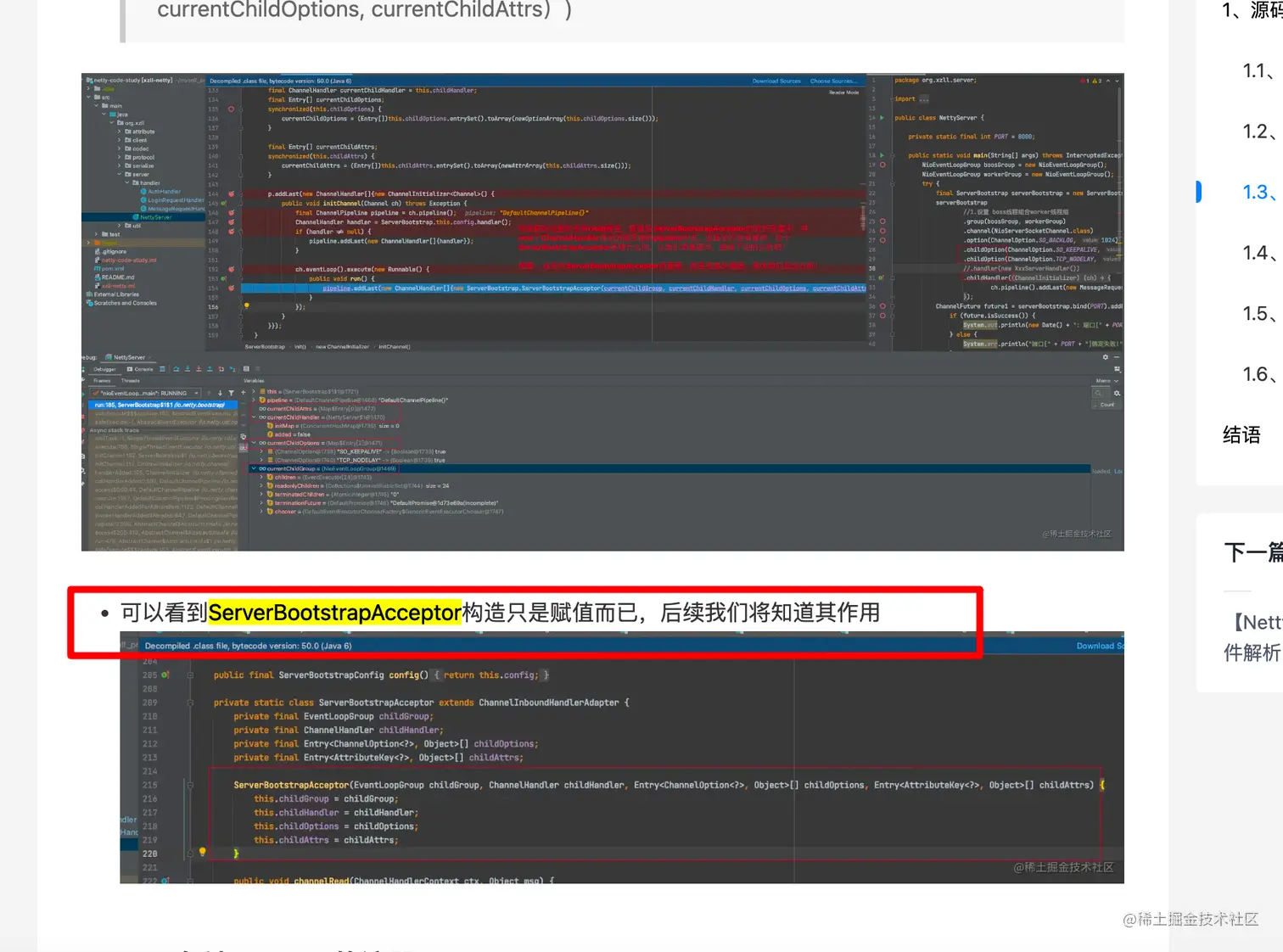The image size is (1283, 952).
Task: Click the add watch plus icon
Action: [244, 393]
